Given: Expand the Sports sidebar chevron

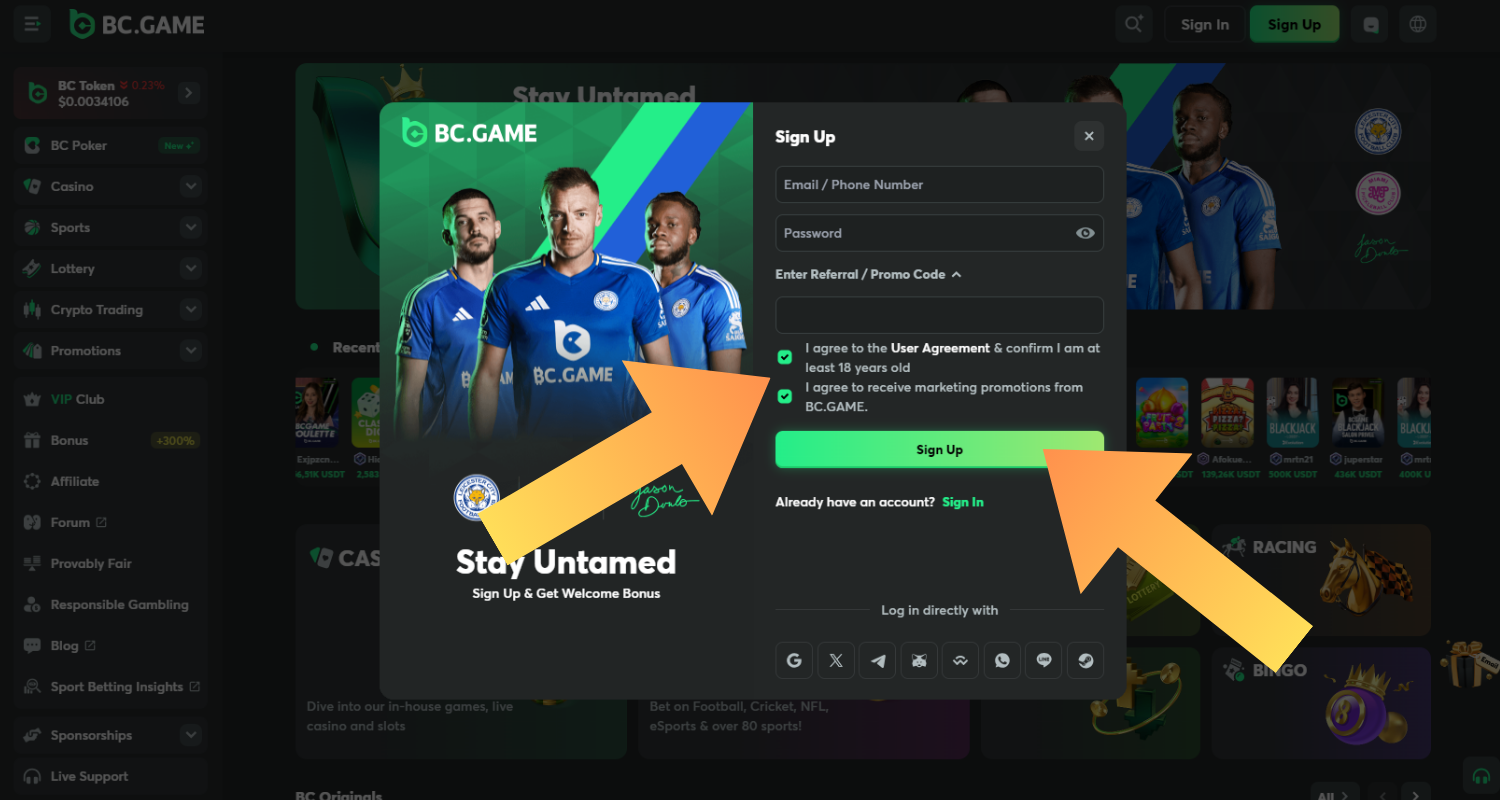Looking at the screenshot, I should click(x=191, y=228).
